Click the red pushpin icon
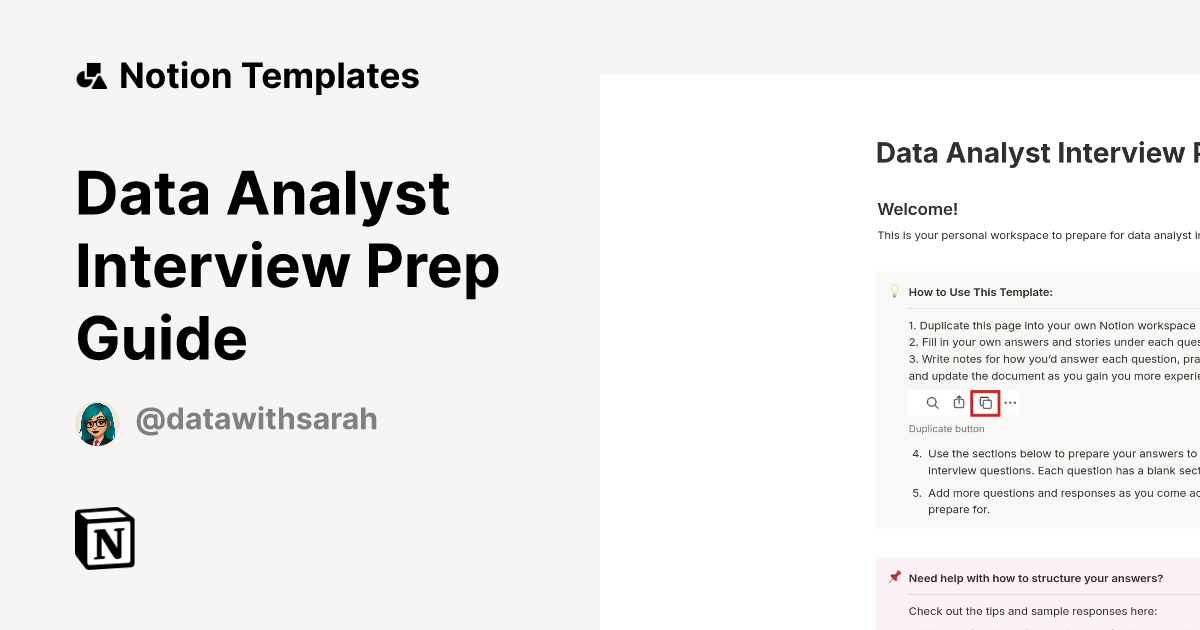The width and height of the screenshot is (1200, 630). pyautogui.click(x=894, y=576)
